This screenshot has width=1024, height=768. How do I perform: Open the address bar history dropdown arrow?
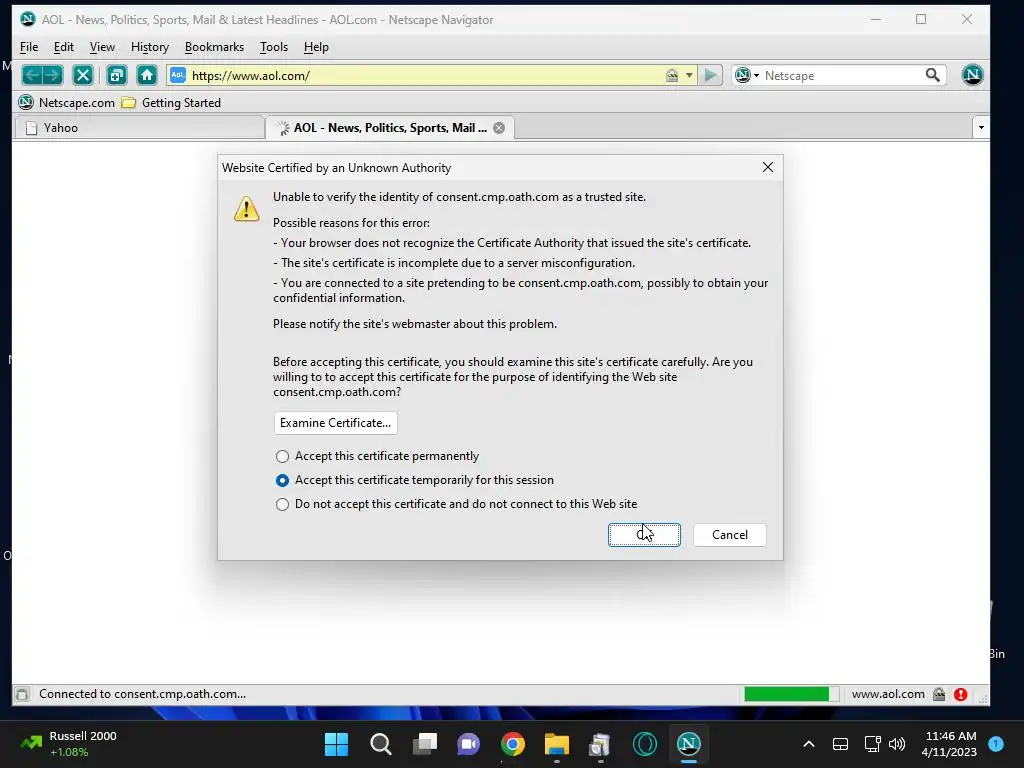tap(689, 75)
